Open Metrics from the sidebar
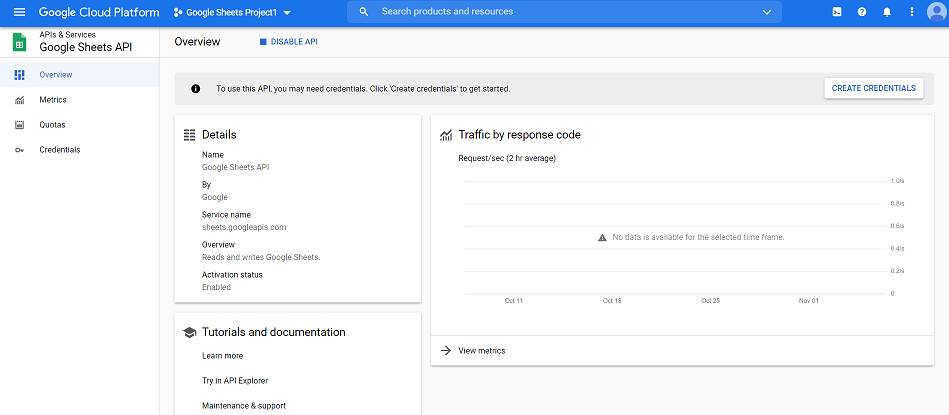This screenshot has width=949, height=415. [x=53, y=100]
